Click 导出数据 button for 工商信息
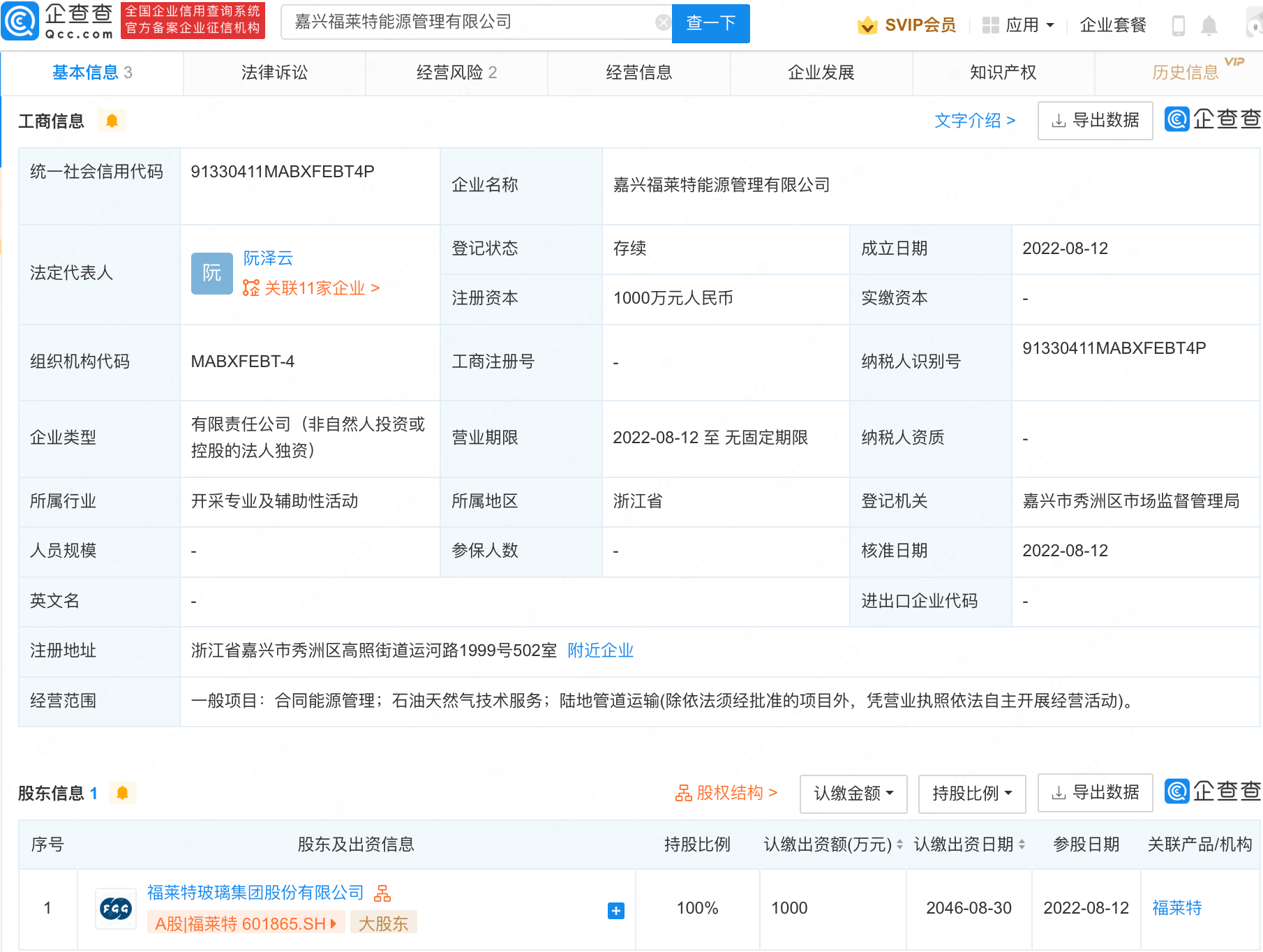 pyautogui.click(x=1095, y=121)
